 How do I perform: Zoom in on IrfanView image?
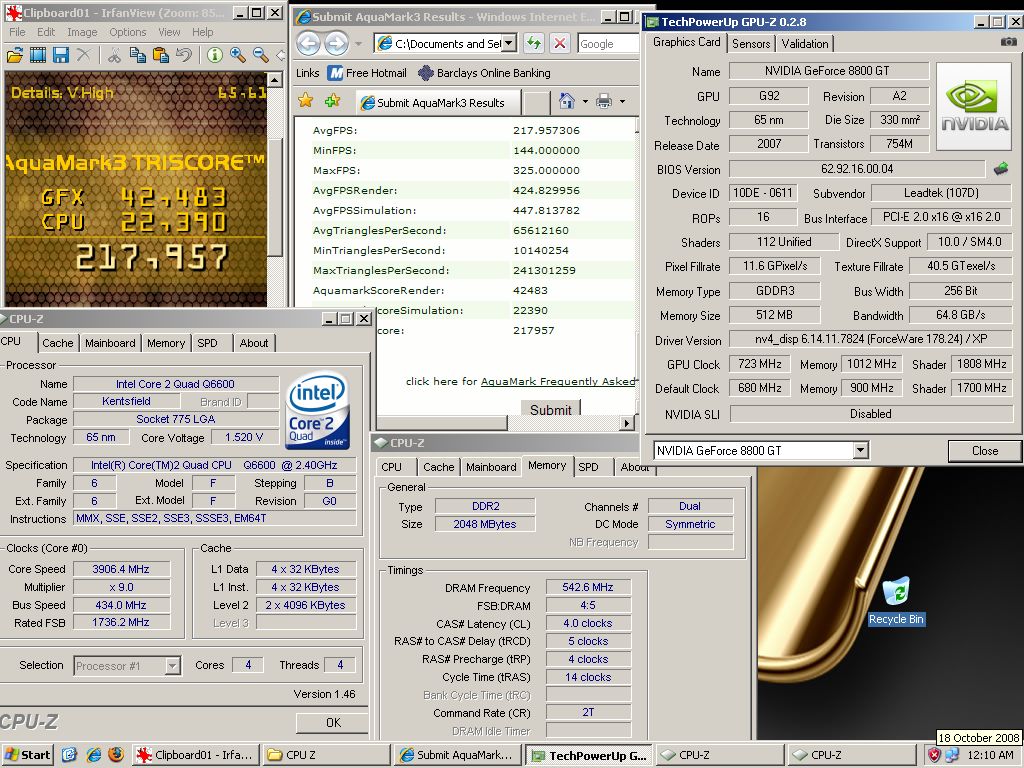tap(238, 55)
